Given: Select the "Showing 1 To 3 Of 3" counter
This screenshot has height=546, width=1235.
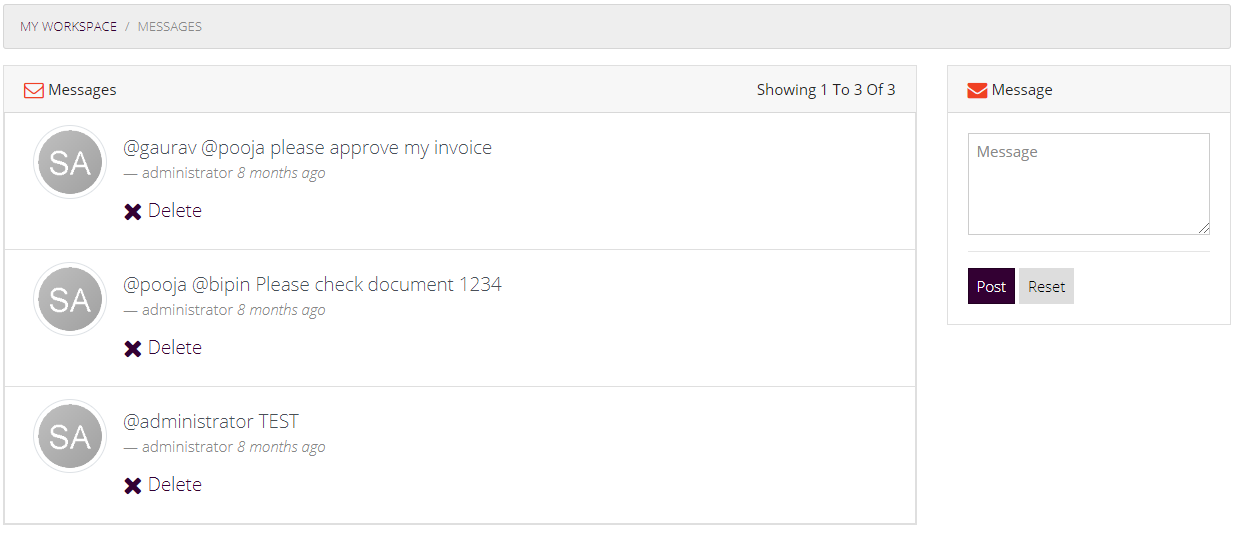Looking at the screenshot, I should click(x=826, y=90).
